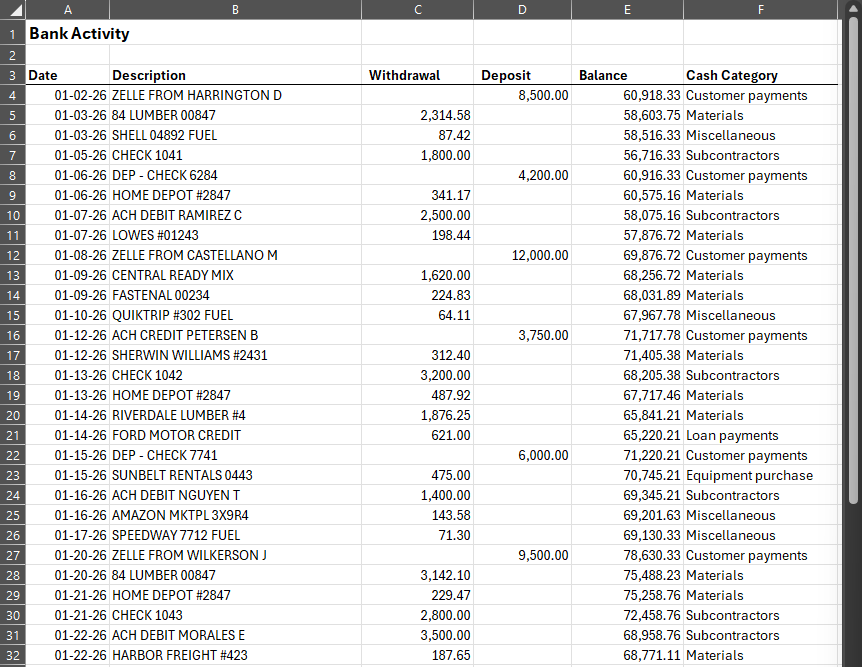Select row 1 header
The width and height of the screenshot is (862, 667).
tap(13, 34)
